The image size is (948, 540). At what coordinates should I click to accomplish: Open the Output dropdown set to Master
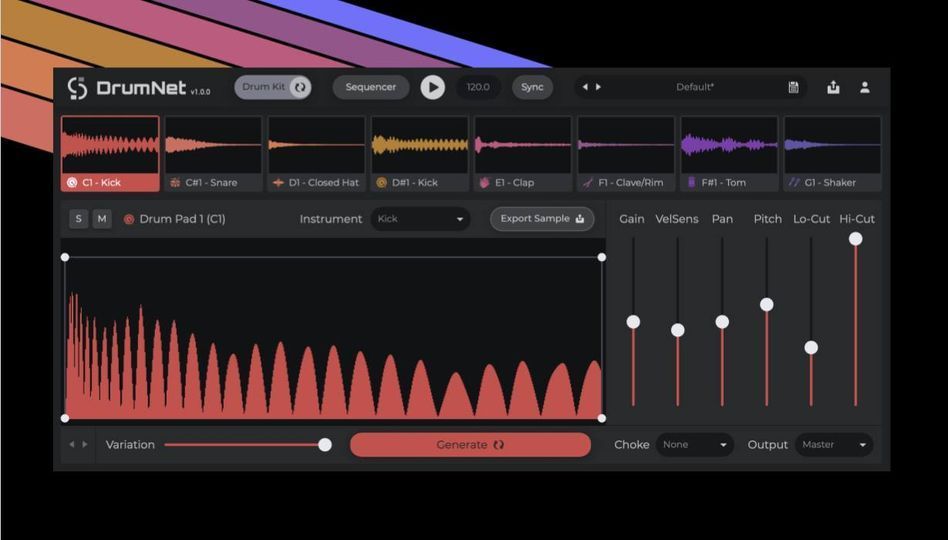(x=834, y=444)
